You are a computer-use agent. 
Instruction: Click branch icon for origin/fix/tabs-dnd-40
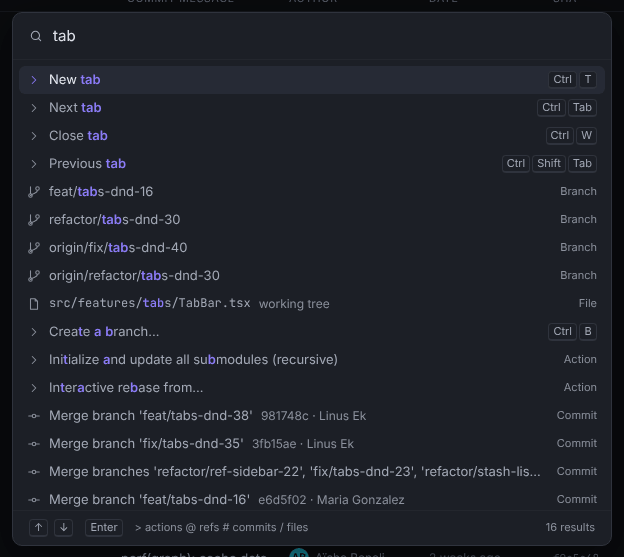[x=34, y=248]
